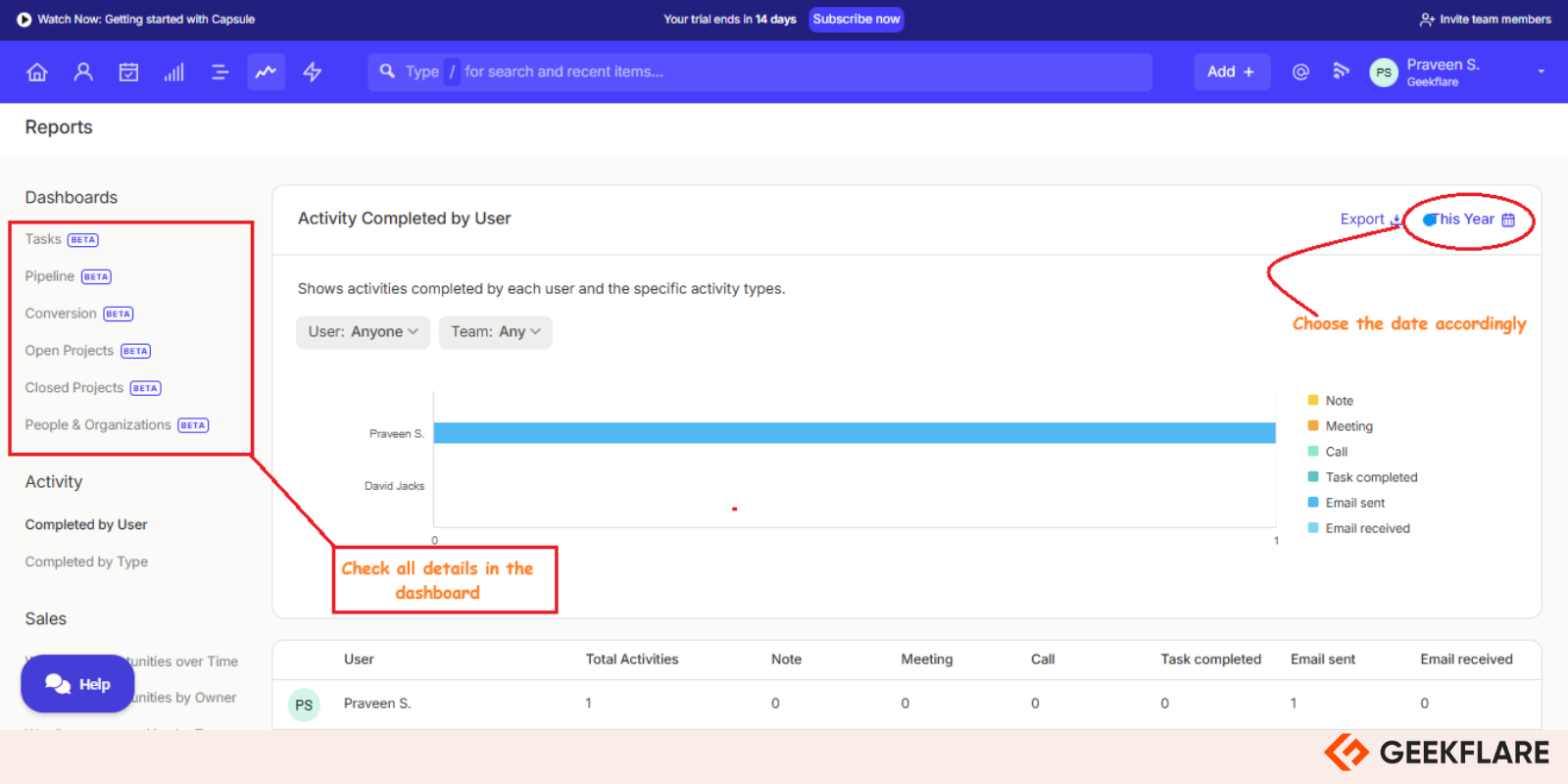The image size is (1568, 784).
Task: Toggle the Email received legend item
Action: pyautogui.click(x=1358, y=528)
